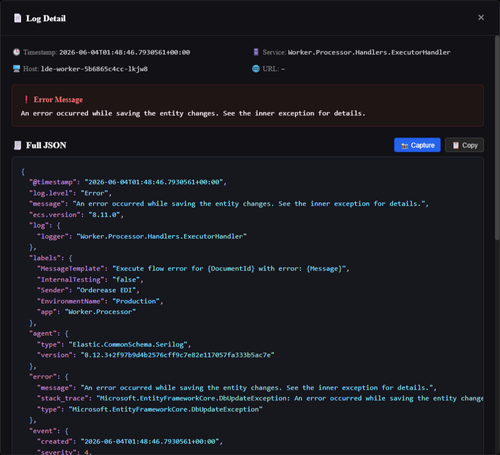The height and width of the screenshot is (455, 500).
Task: Click the top-level "message" JSON line
Action: click(229, 204)
